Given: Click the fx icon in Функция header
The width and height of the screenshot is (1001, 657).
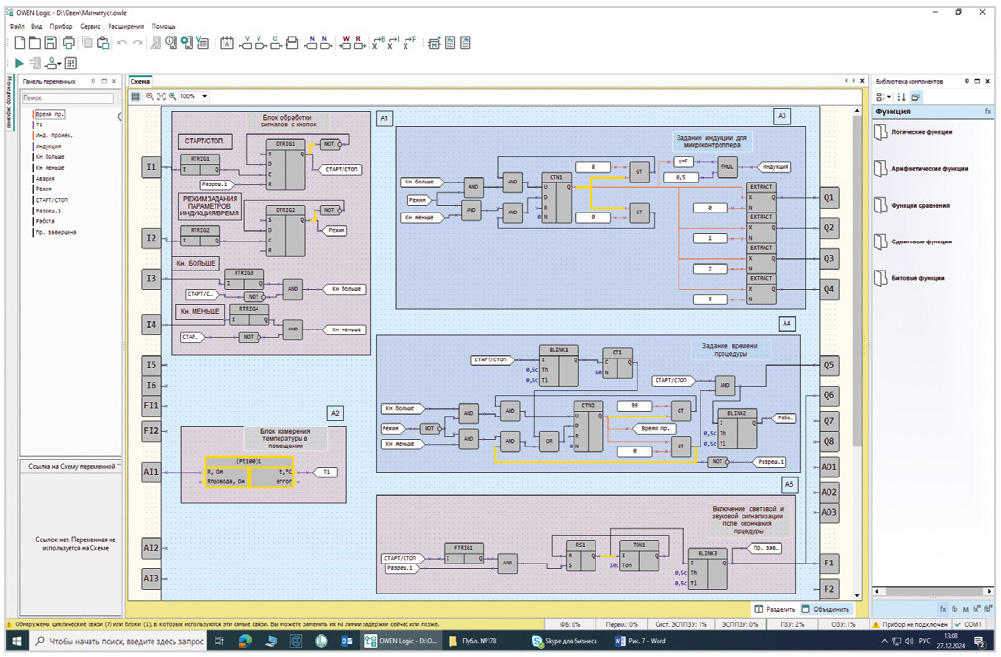Looking at the screenshot, I should point(988,112).
